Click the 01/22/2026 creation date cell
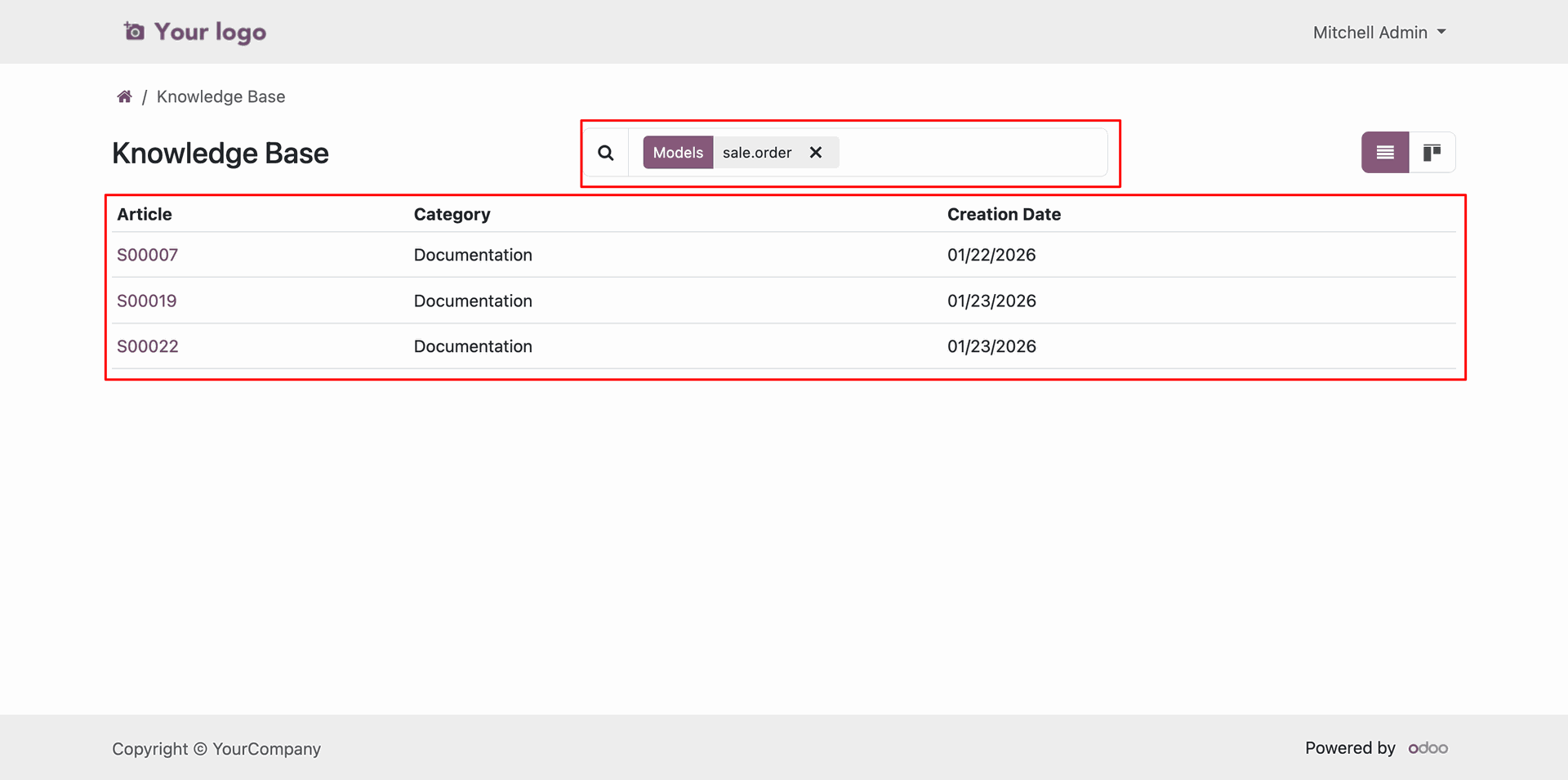 point(991,255)
